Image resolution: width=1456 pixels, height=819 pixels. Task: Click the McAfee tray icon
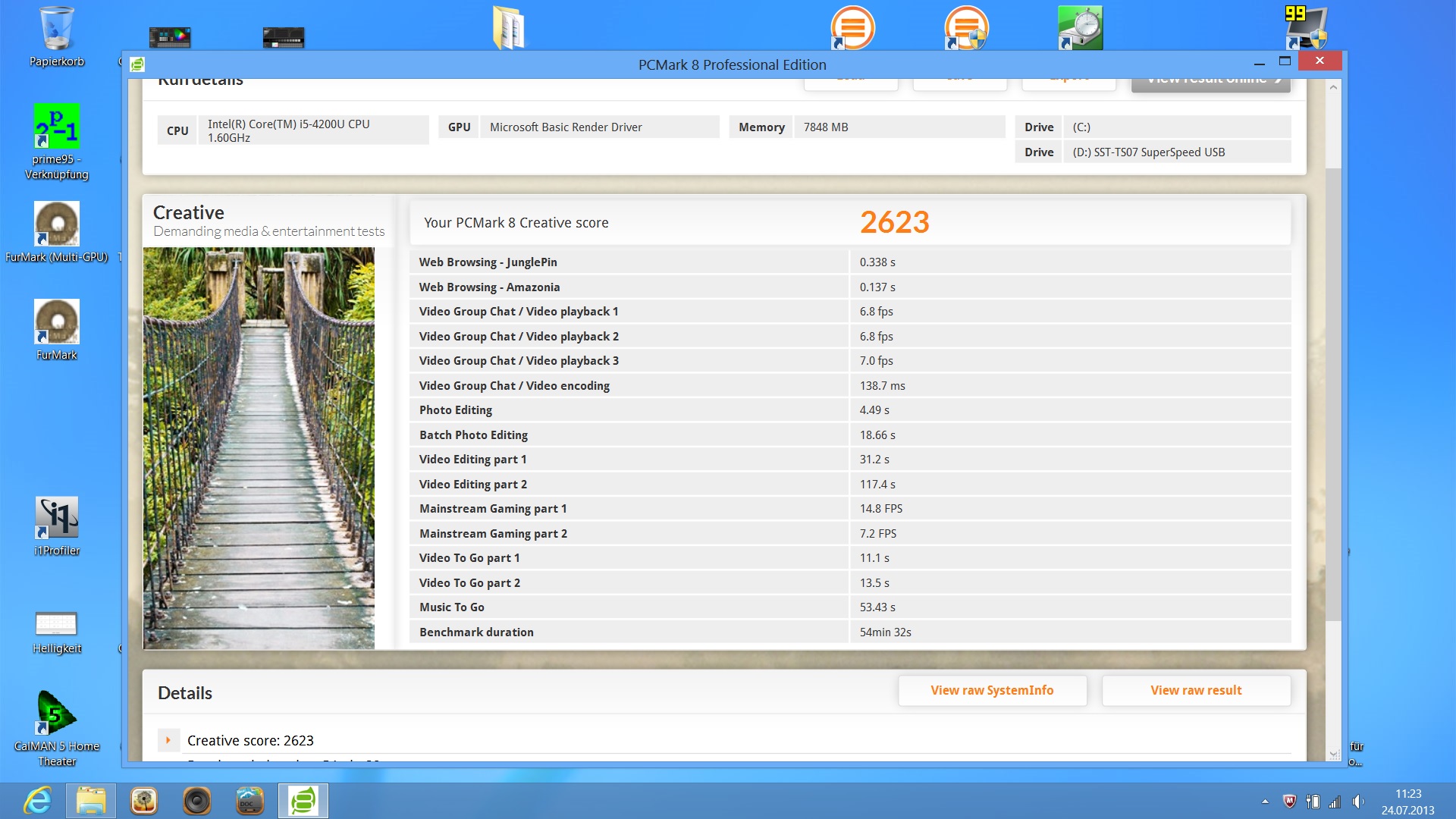tap(1289, 802)
